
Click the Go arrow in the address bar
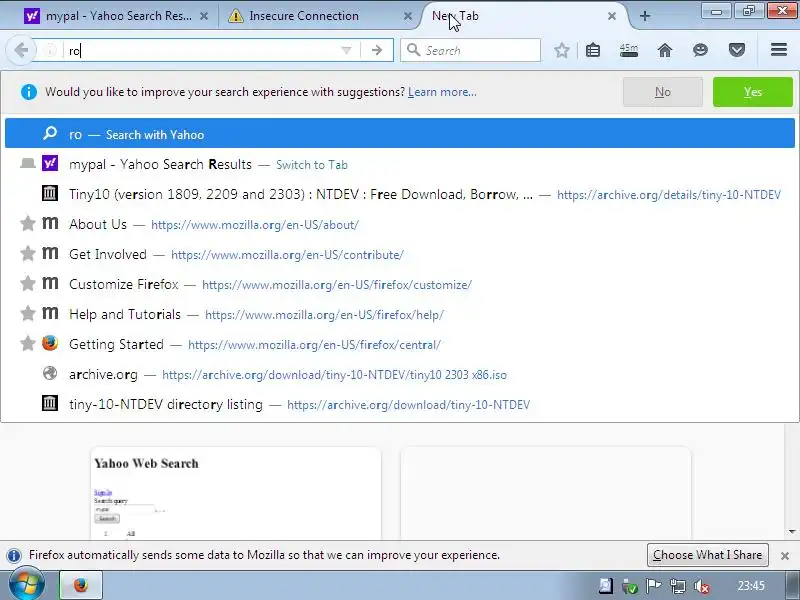(x=377, y=50)
